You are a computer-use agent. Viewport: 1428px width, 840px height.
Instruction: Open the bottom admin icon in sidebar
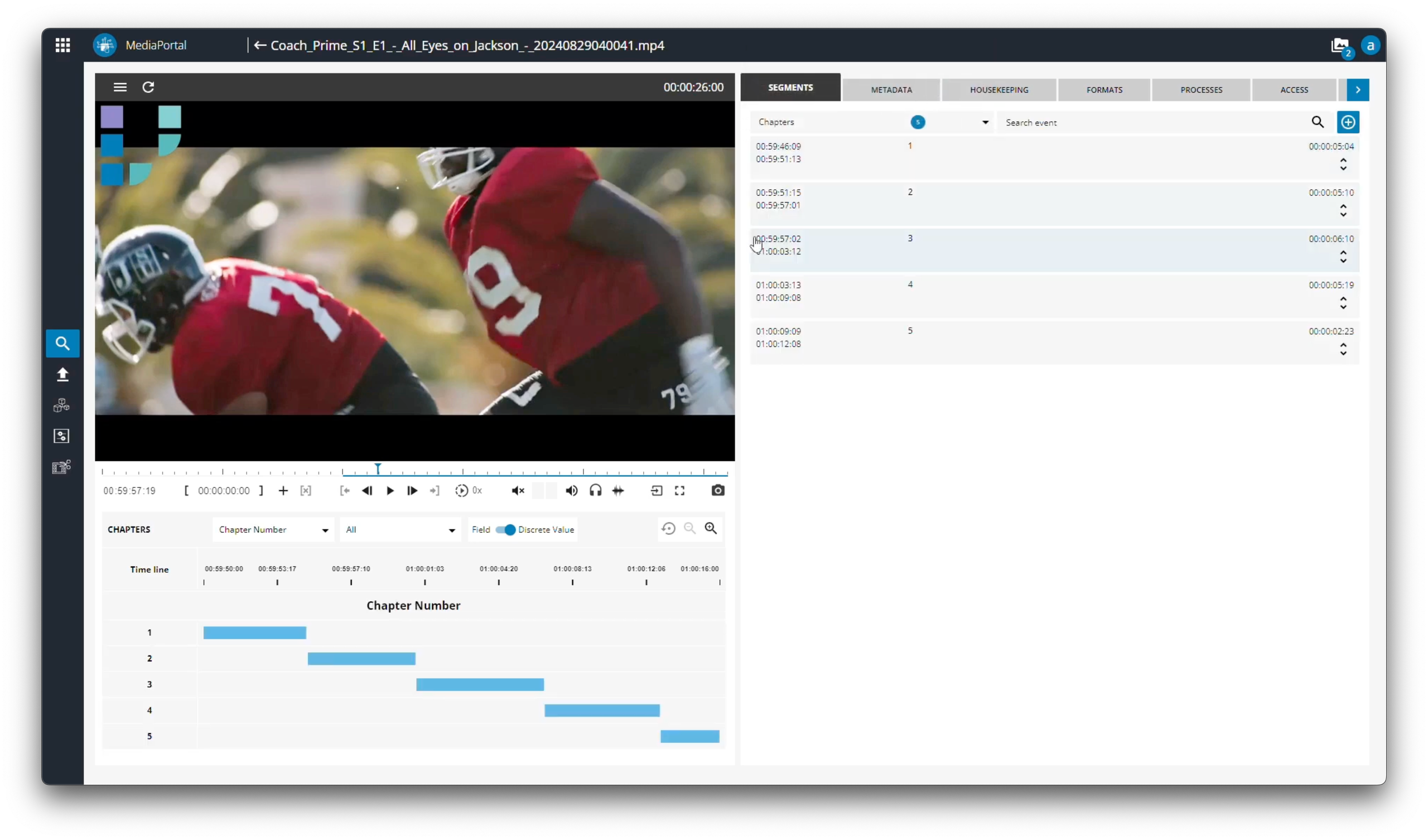61,467
